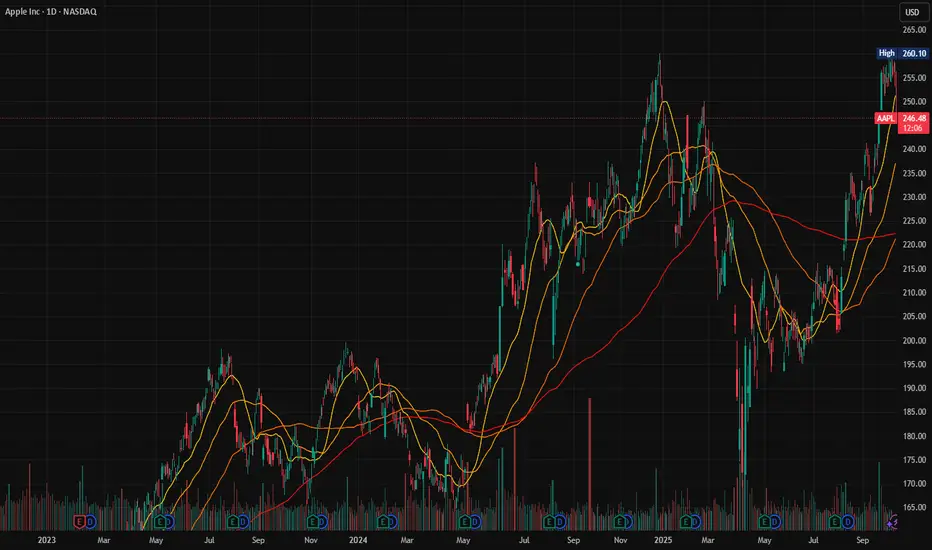Click the 200.00 price axis label
The image size is (932, 550).
[x=914, y=341]
